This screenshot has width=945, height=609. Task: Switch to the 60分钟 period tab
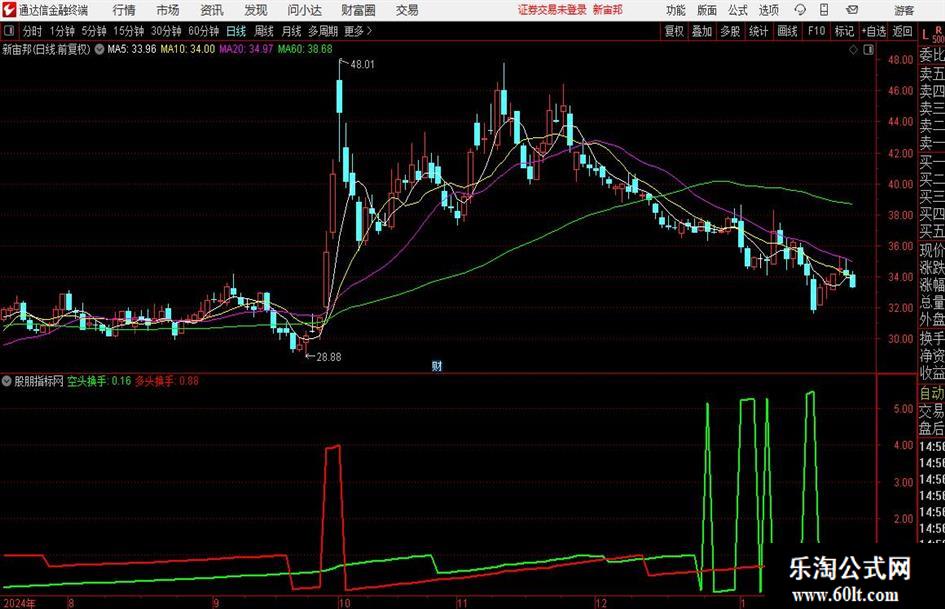(x=203, y=31)
